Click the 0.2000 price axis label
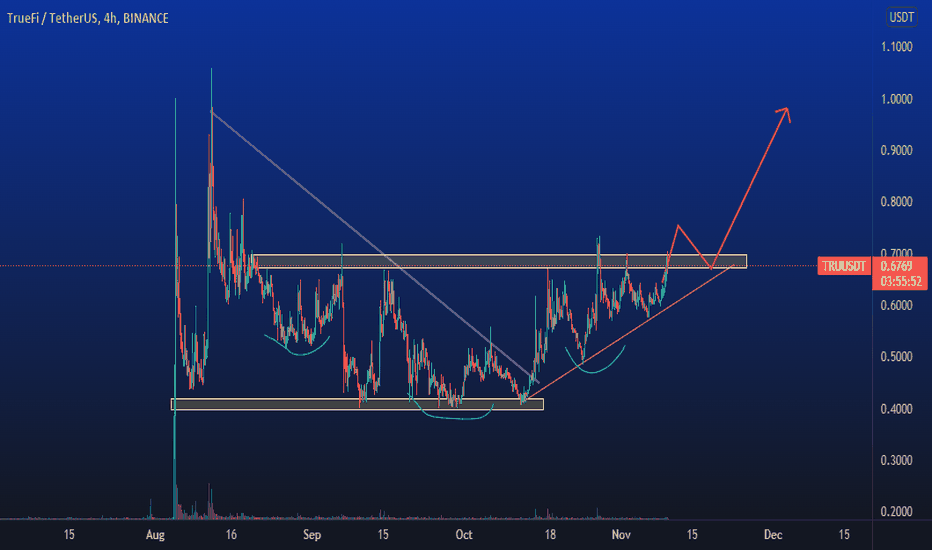This screenshot has width=932, height=550. 896,511
